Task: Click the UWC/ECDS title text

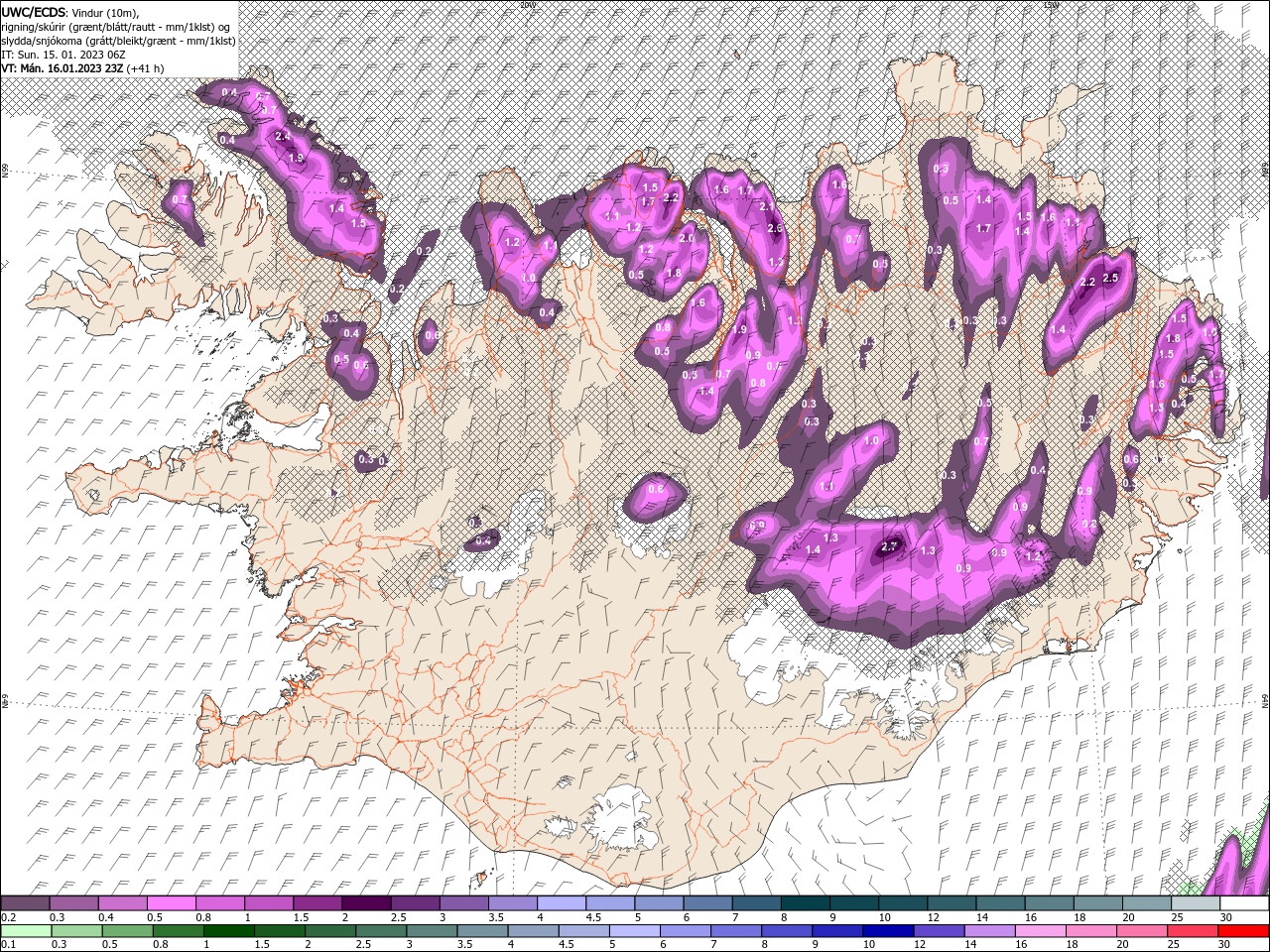Action: coord(34,12)
